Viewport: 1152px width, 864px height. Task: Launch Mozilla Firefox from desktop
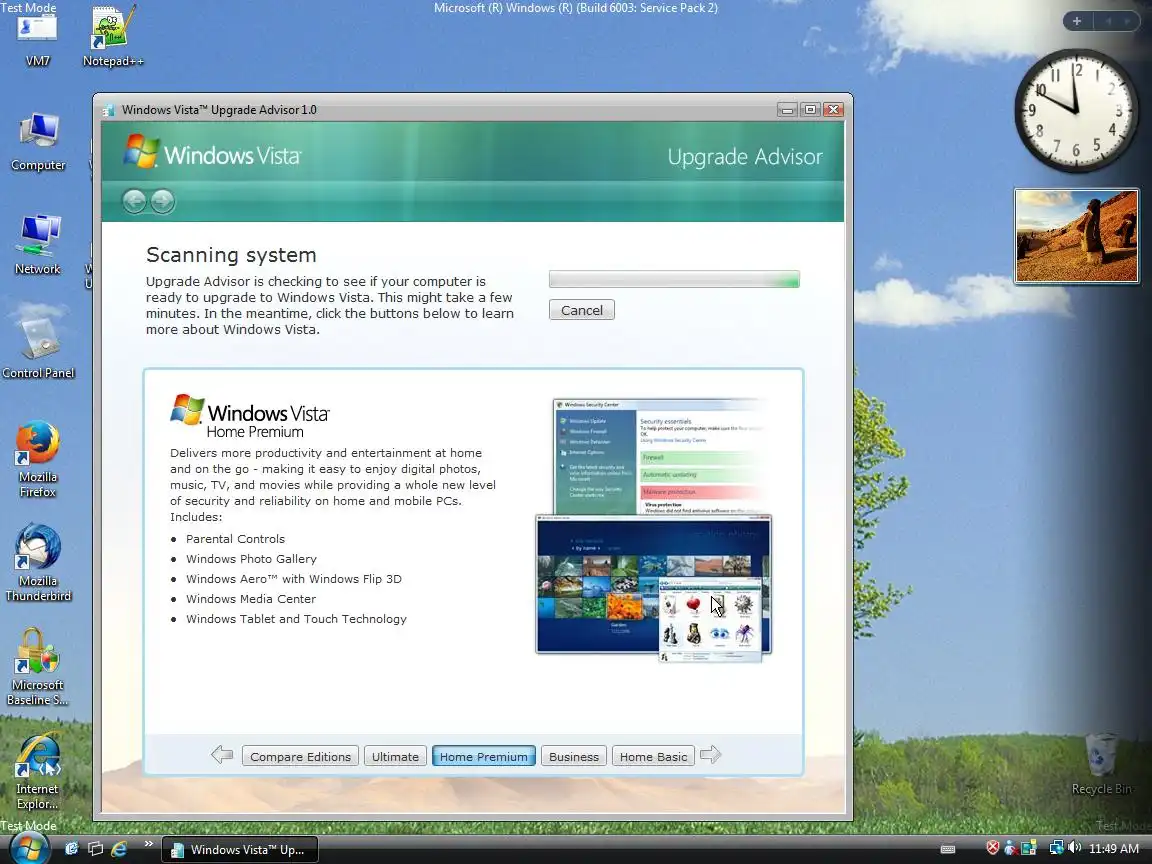coord(38,459)
